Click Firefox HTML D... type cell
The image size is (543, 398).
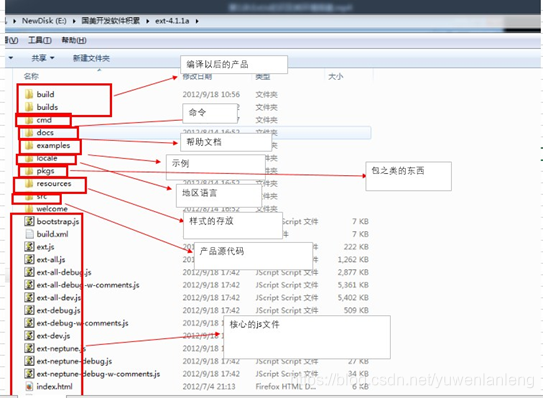point(286,387)
